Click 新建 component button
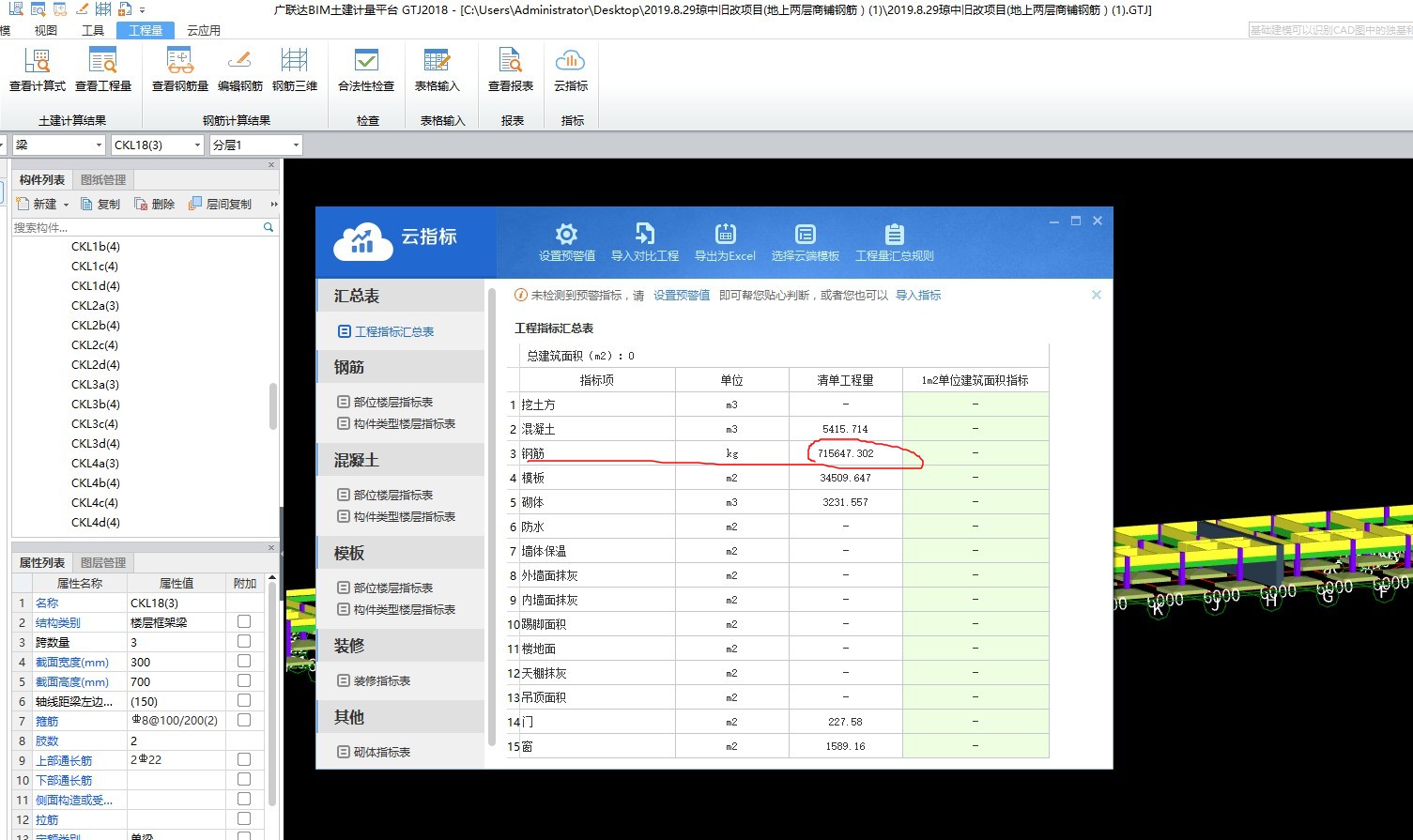 tap(38, 204)
